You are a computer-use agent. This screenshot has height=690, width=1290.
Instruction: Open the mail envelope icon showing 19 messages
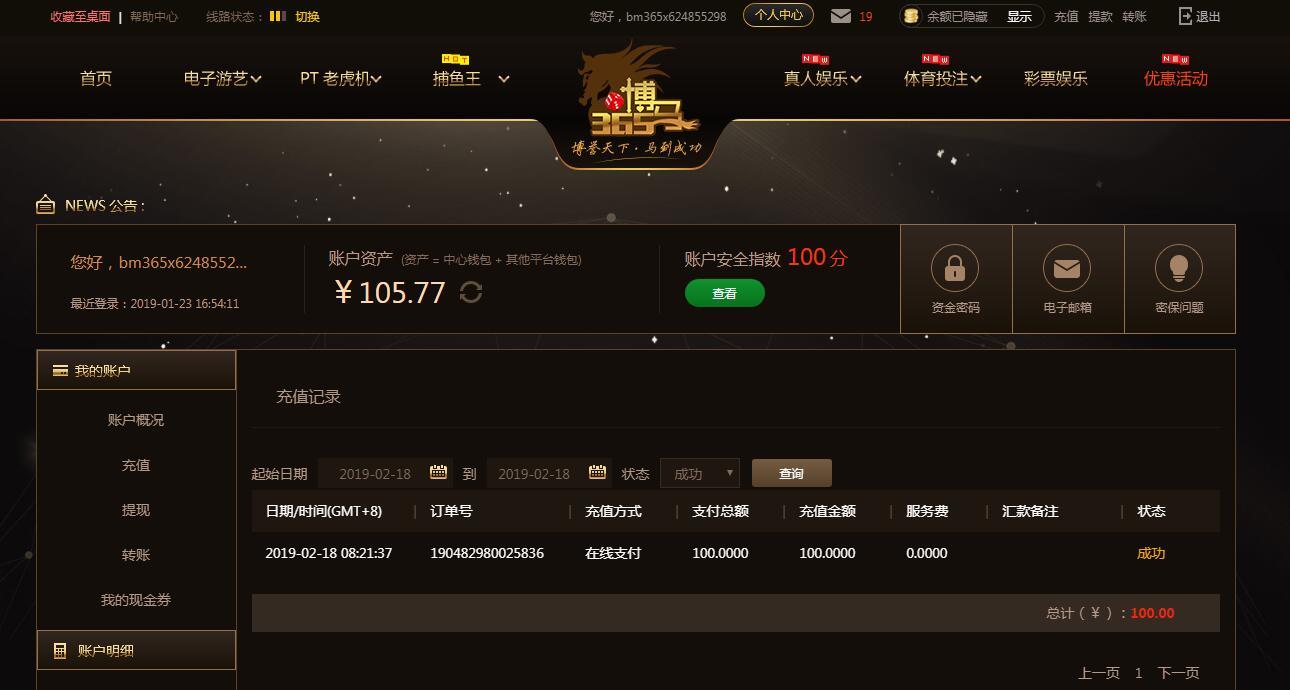click(841, 16)
